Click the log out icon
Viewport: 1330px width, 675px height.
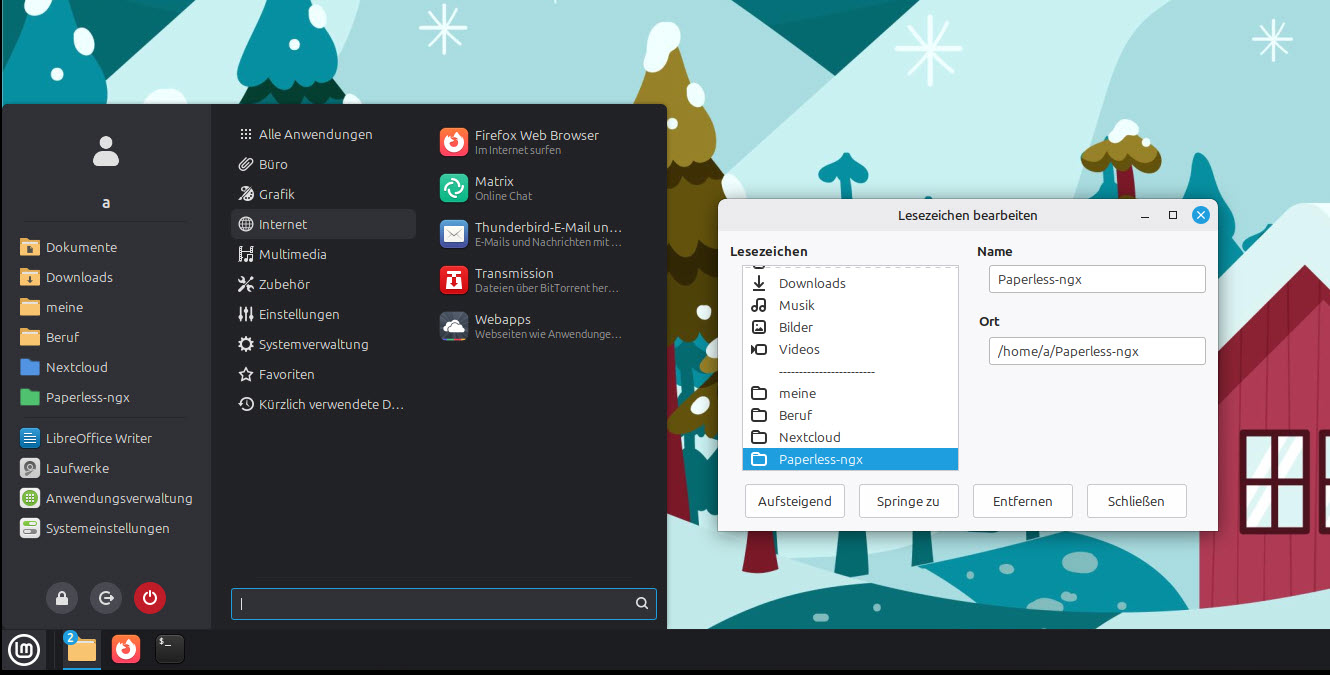[106, 598]
